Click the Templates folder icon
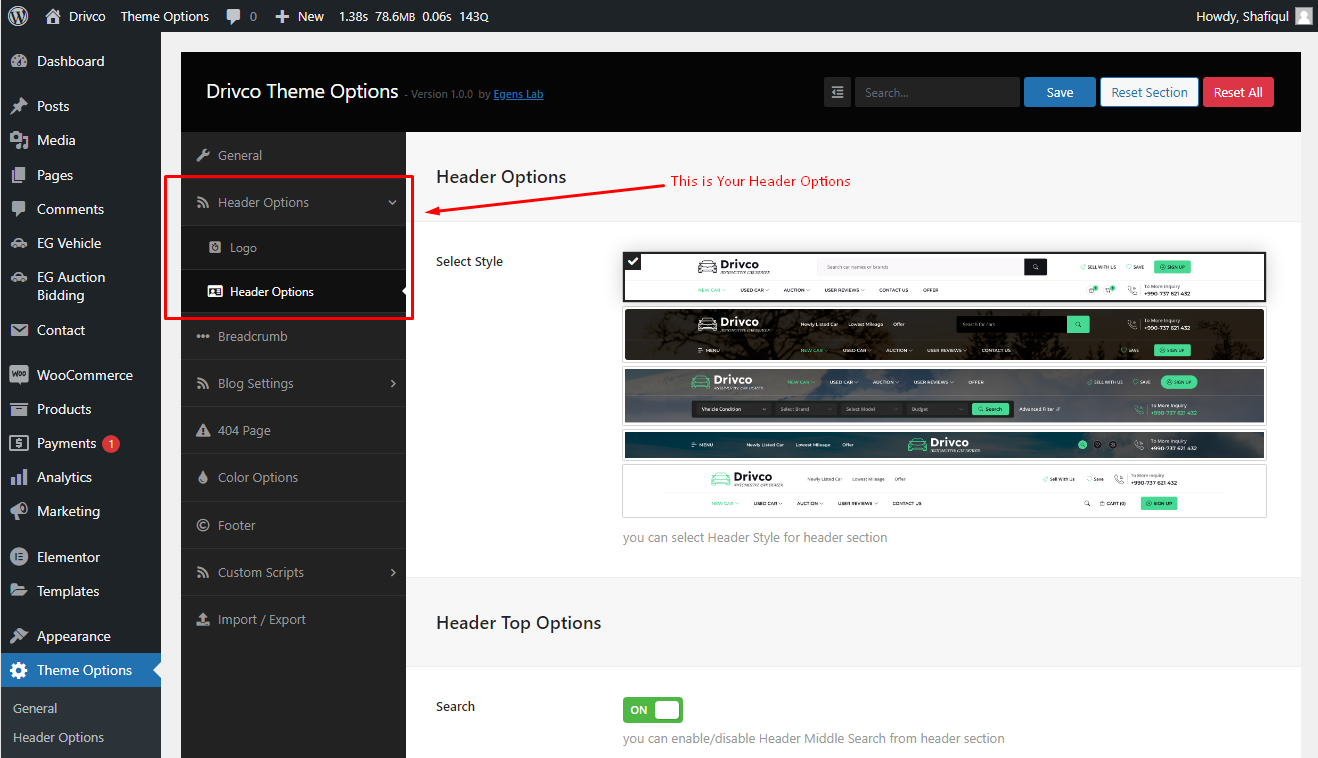 (19, 591)
